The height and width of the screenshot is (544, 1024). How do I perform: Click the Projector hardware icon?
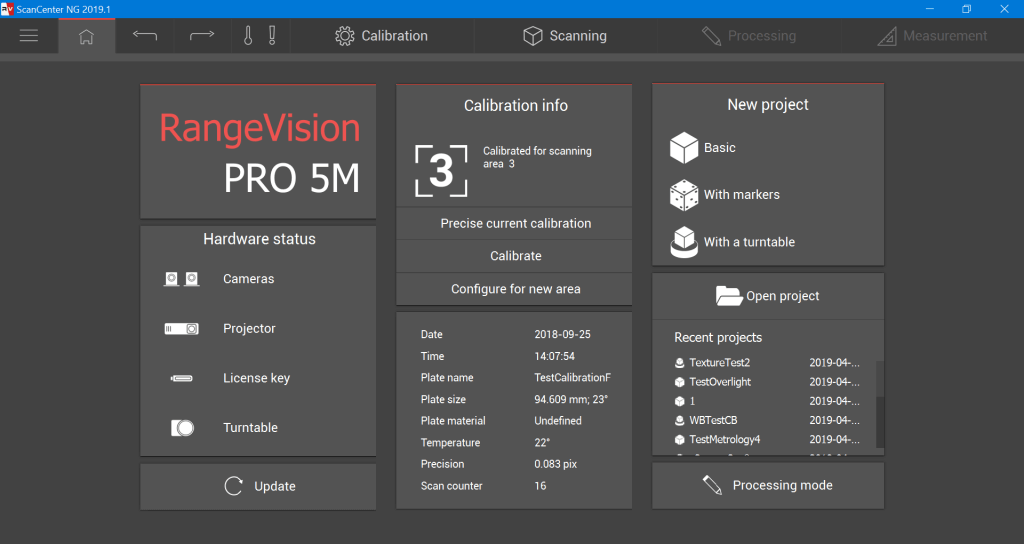tap(181, 328)
